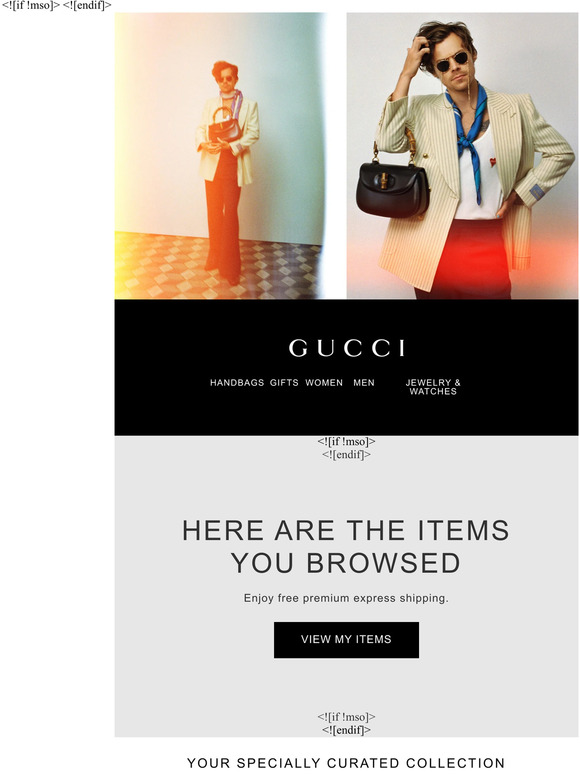The width and height of the screenshot is (580, 774).
Task: Click the '<![if !mso]>' text at page top
Action: pyautogui.click(x=31, y=5)
